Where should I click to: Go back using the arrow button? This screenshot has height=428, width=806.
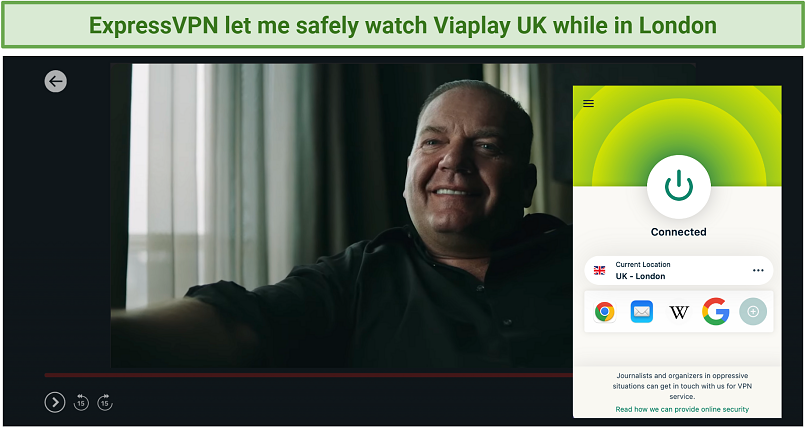56,81
